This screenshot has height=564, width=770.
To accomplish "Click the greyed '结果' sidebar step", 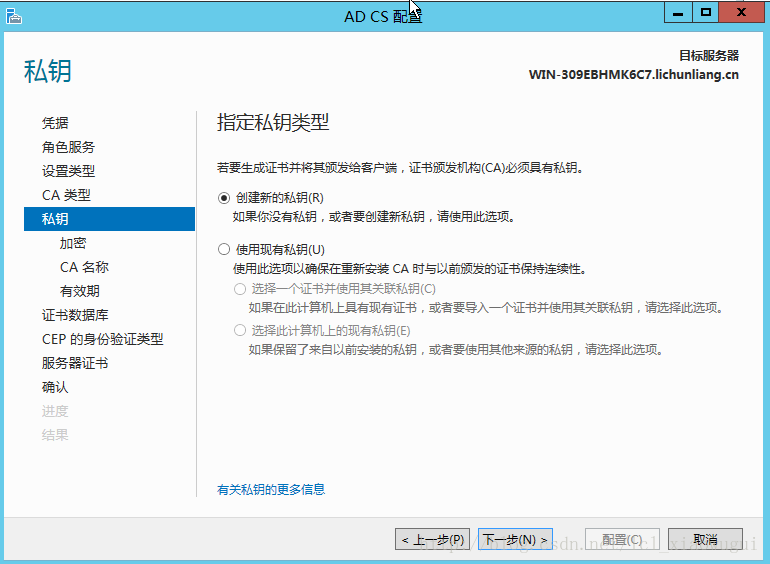I will click(55, 435).
